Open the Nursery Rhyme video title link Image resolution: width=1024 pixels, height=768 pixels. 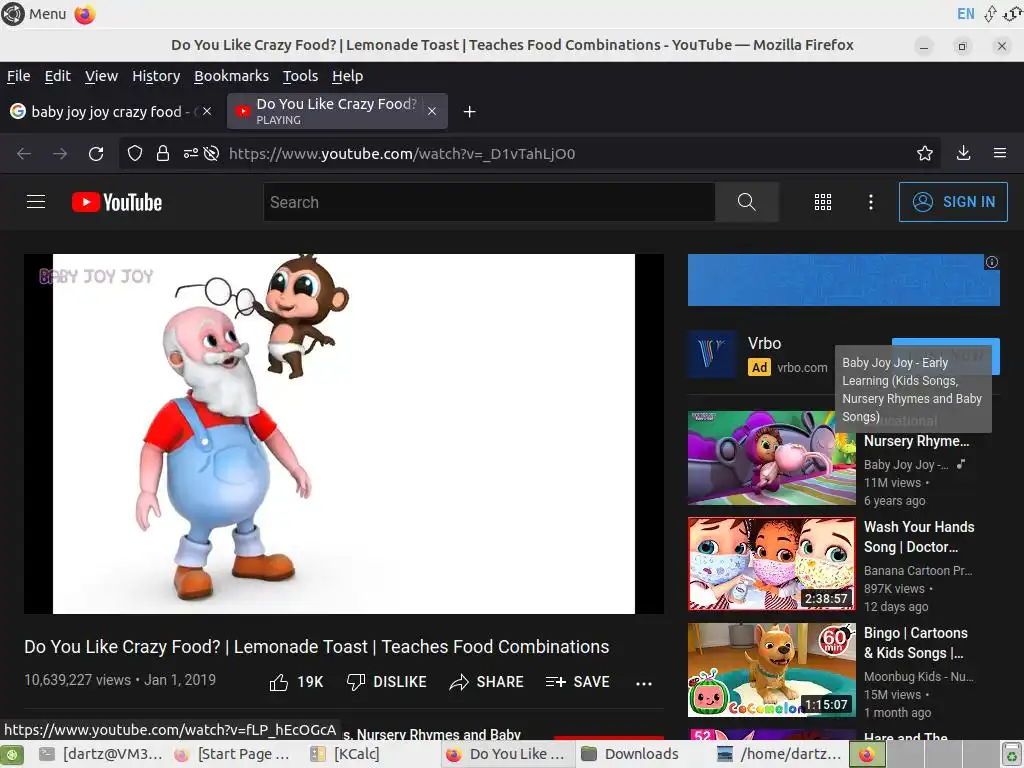916,441
